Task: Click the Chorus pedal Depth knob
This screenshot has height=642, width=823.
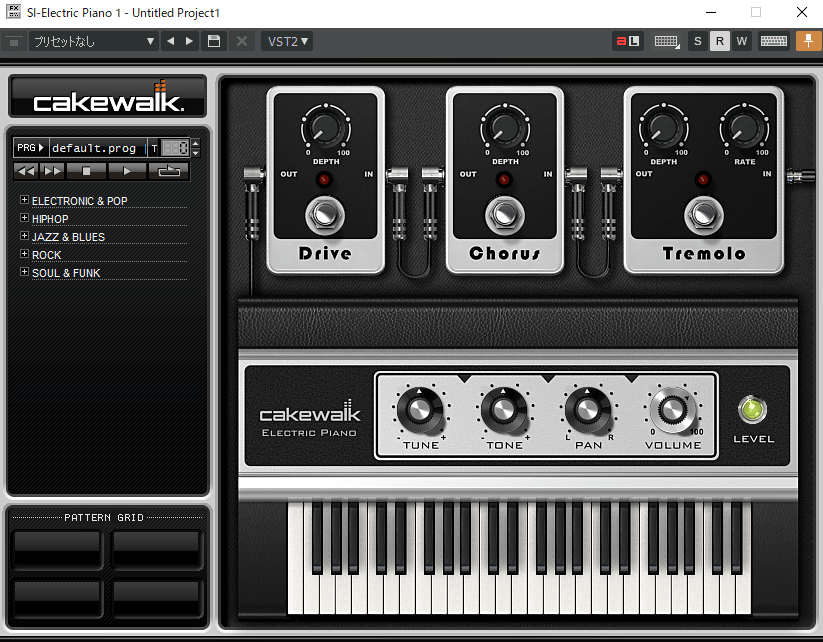Action: (x=505, y=127)
